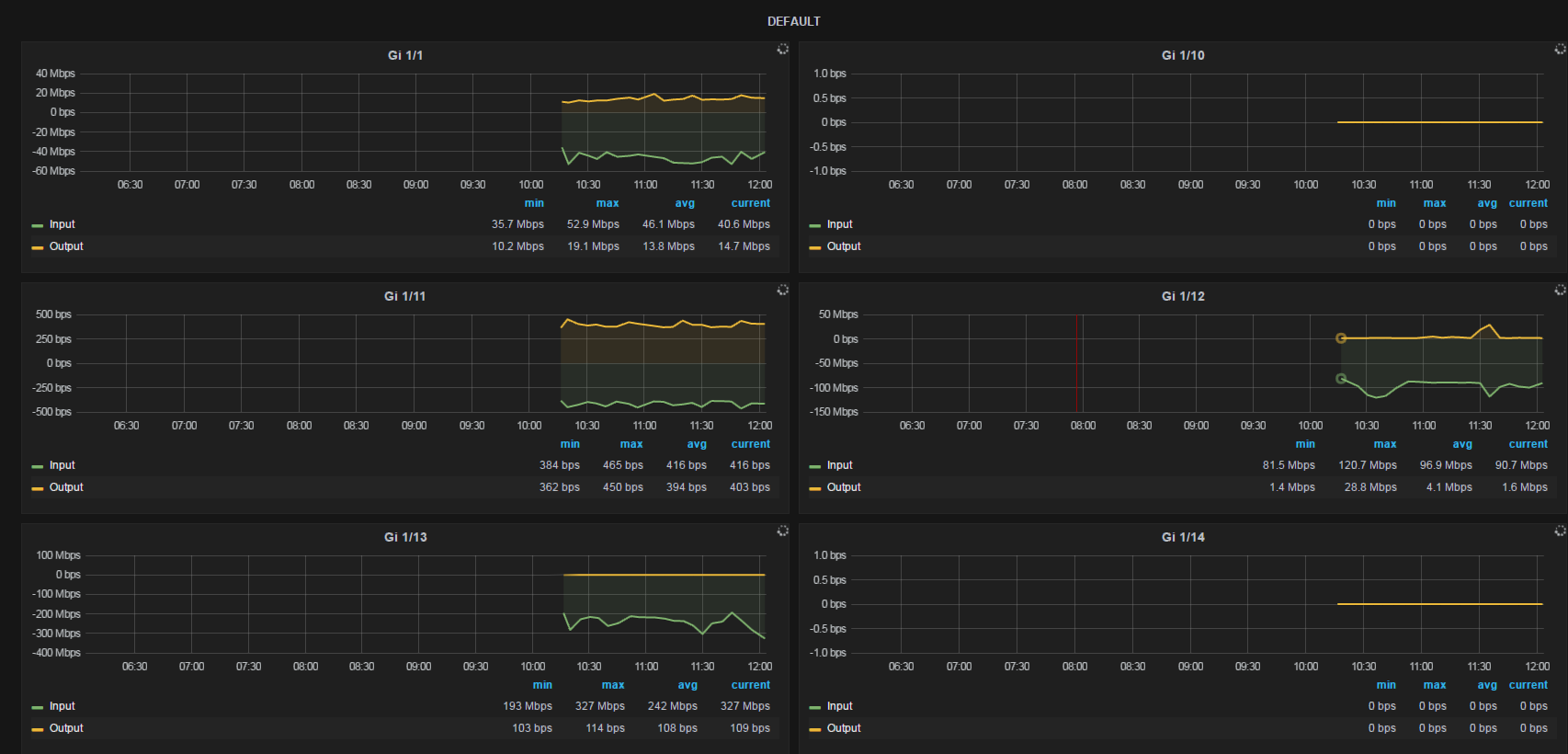Click the loading spinner on Gi 1/14 panel
The width and height of the screenshot is (1568, 754).
tap(1560, 531)
